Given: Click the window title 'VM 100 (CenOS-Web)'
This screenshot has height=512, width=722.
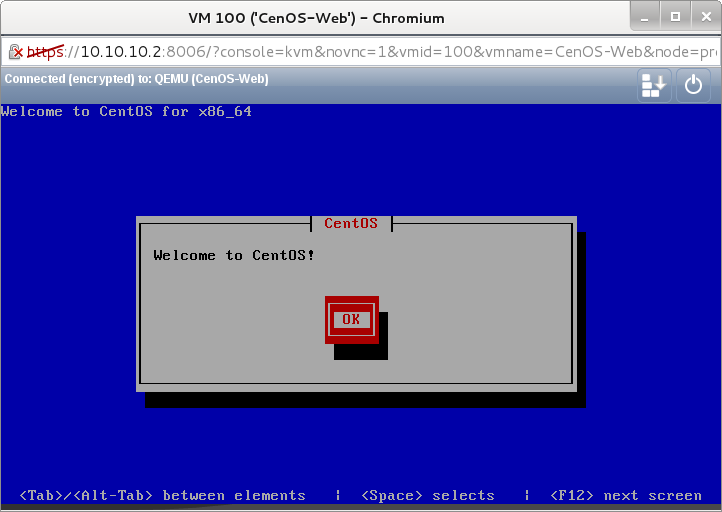Looking at the screenshot, I should (x=316, y=18).
